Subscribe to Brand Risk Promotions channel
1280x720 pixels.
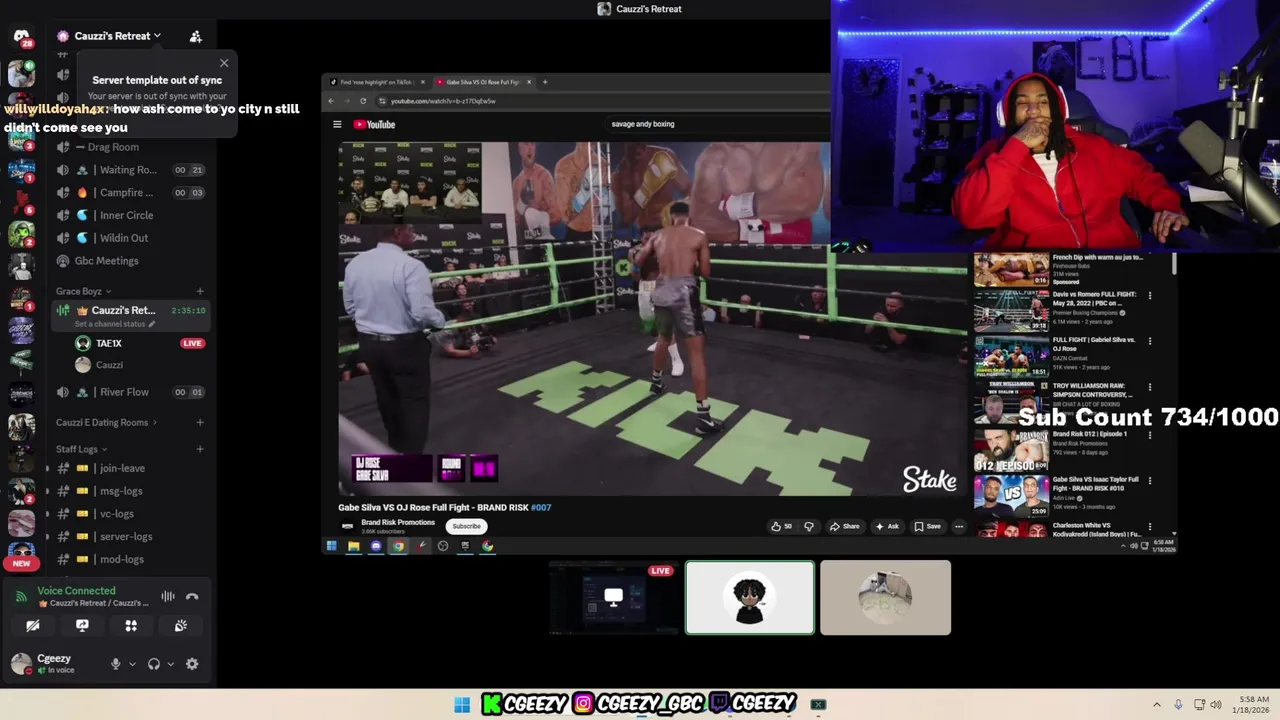tap(466, 526)
